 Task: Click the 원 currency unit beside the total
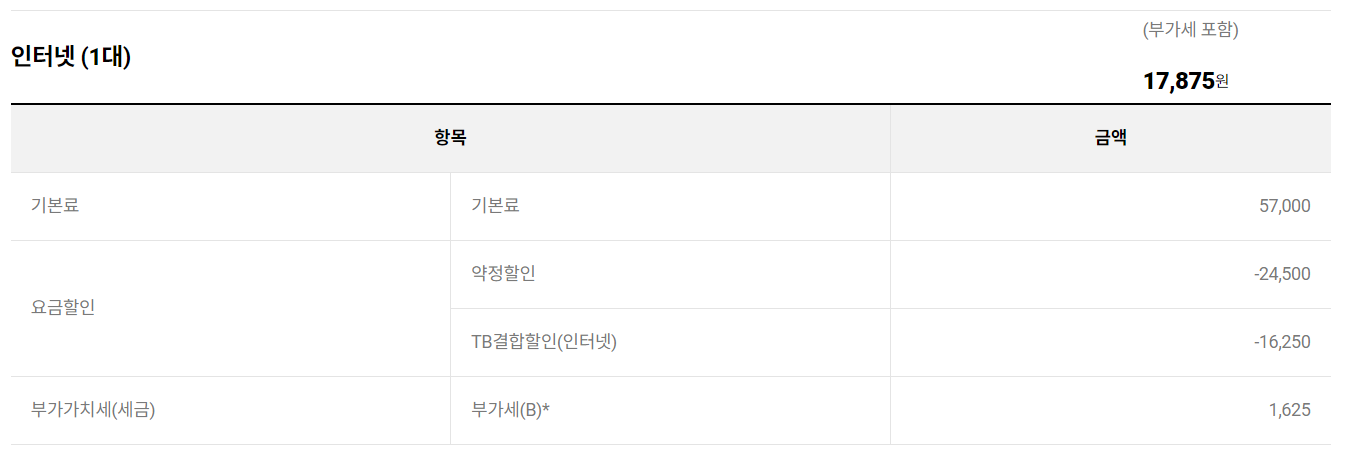tap(1222, 83)
